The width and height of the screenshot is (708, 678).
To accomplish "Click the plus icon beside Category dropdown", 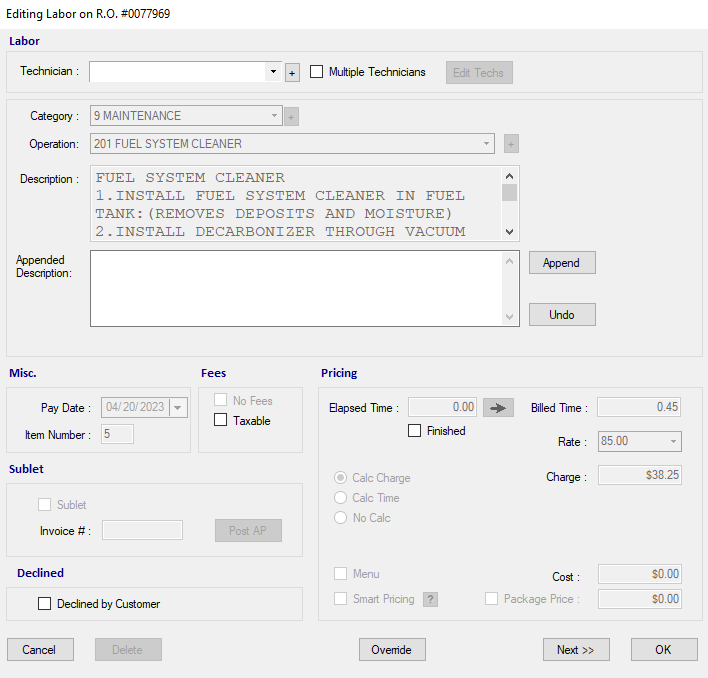I will (x=291, y=116).
